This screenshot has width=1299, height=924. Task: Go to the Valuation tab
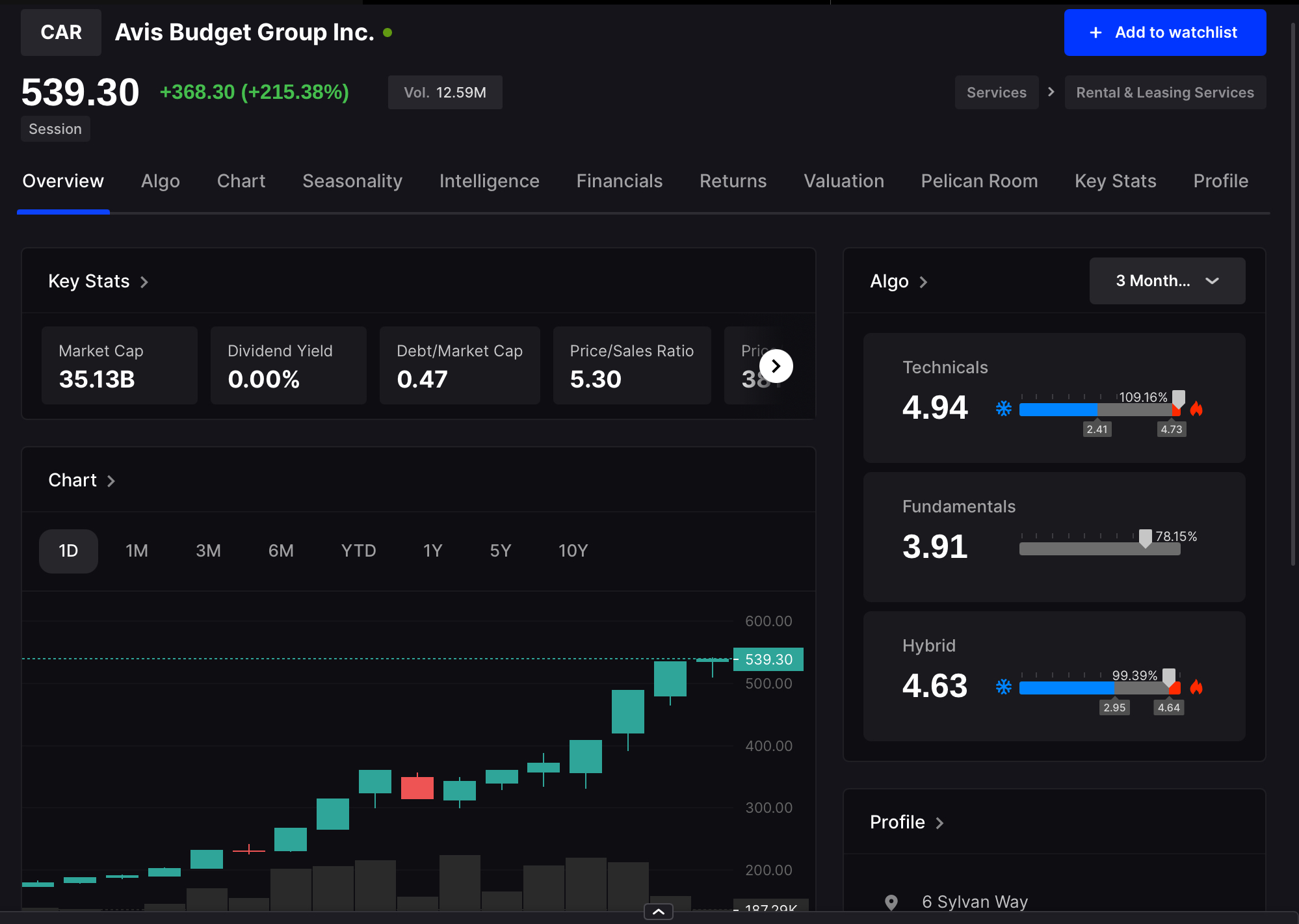pyautogui.click(x=844, y=181)
